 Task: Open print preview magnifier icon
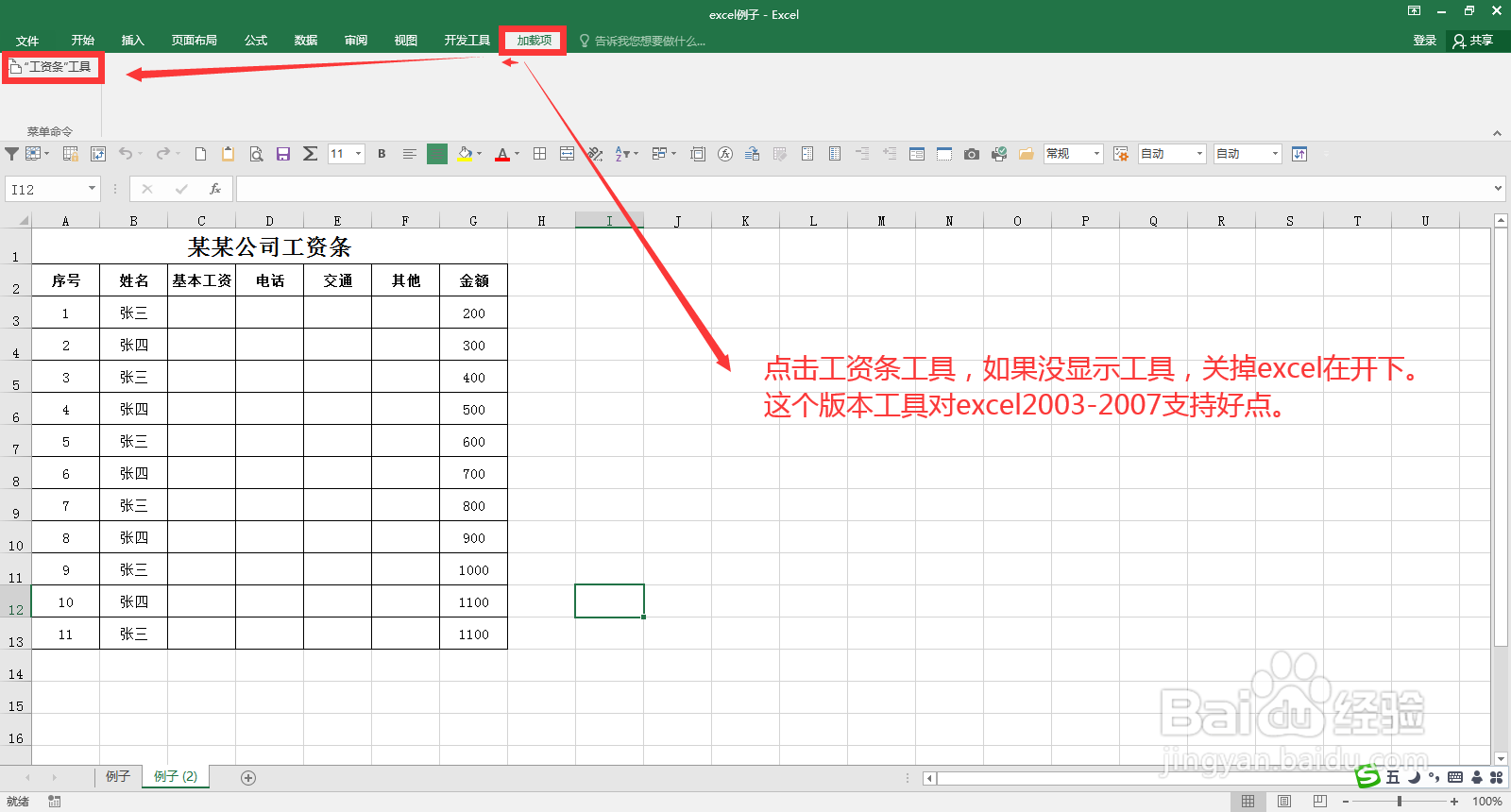(256, 154)
